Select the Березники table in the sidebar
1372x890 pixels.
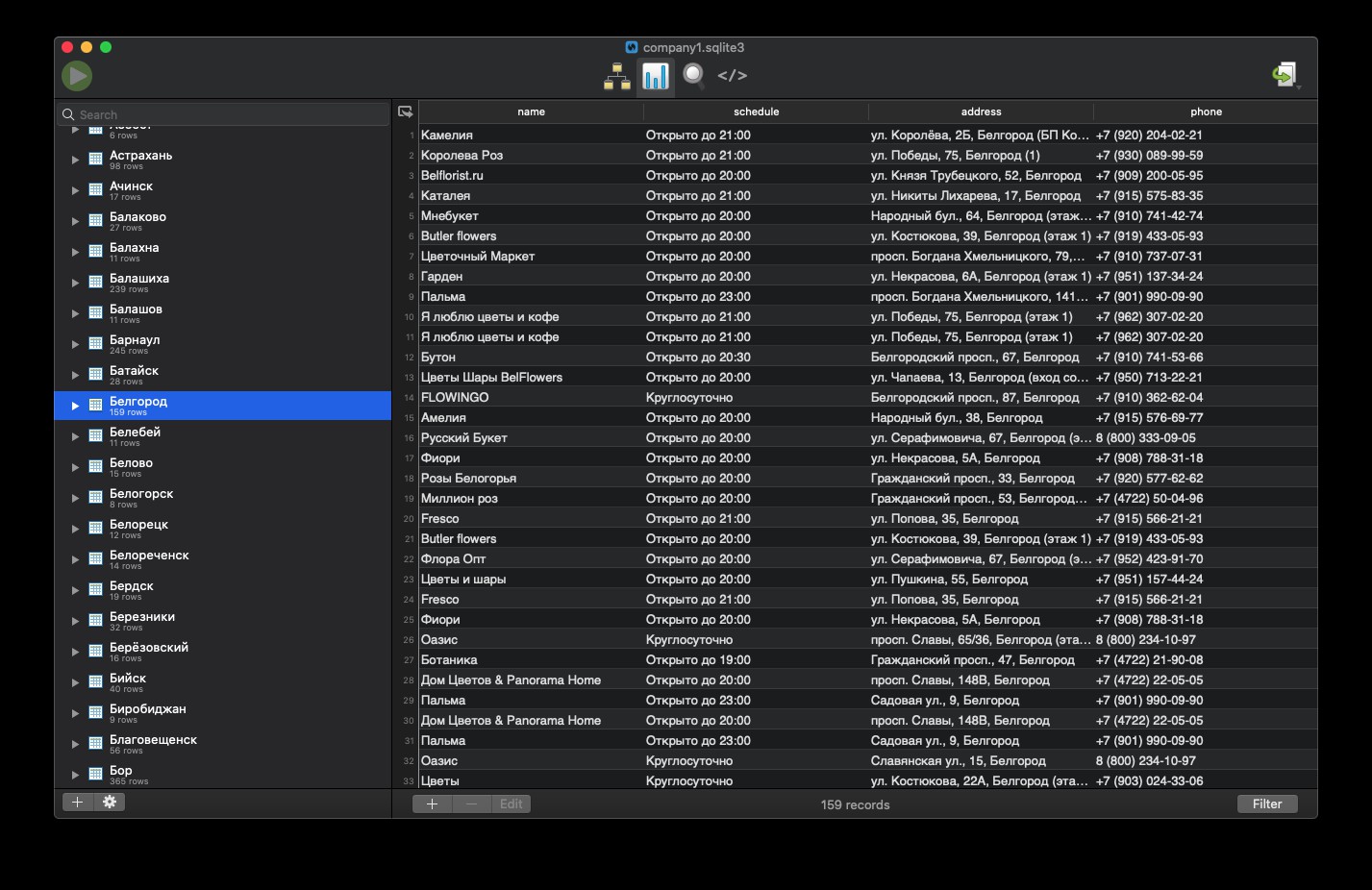[x=223, y=621]
